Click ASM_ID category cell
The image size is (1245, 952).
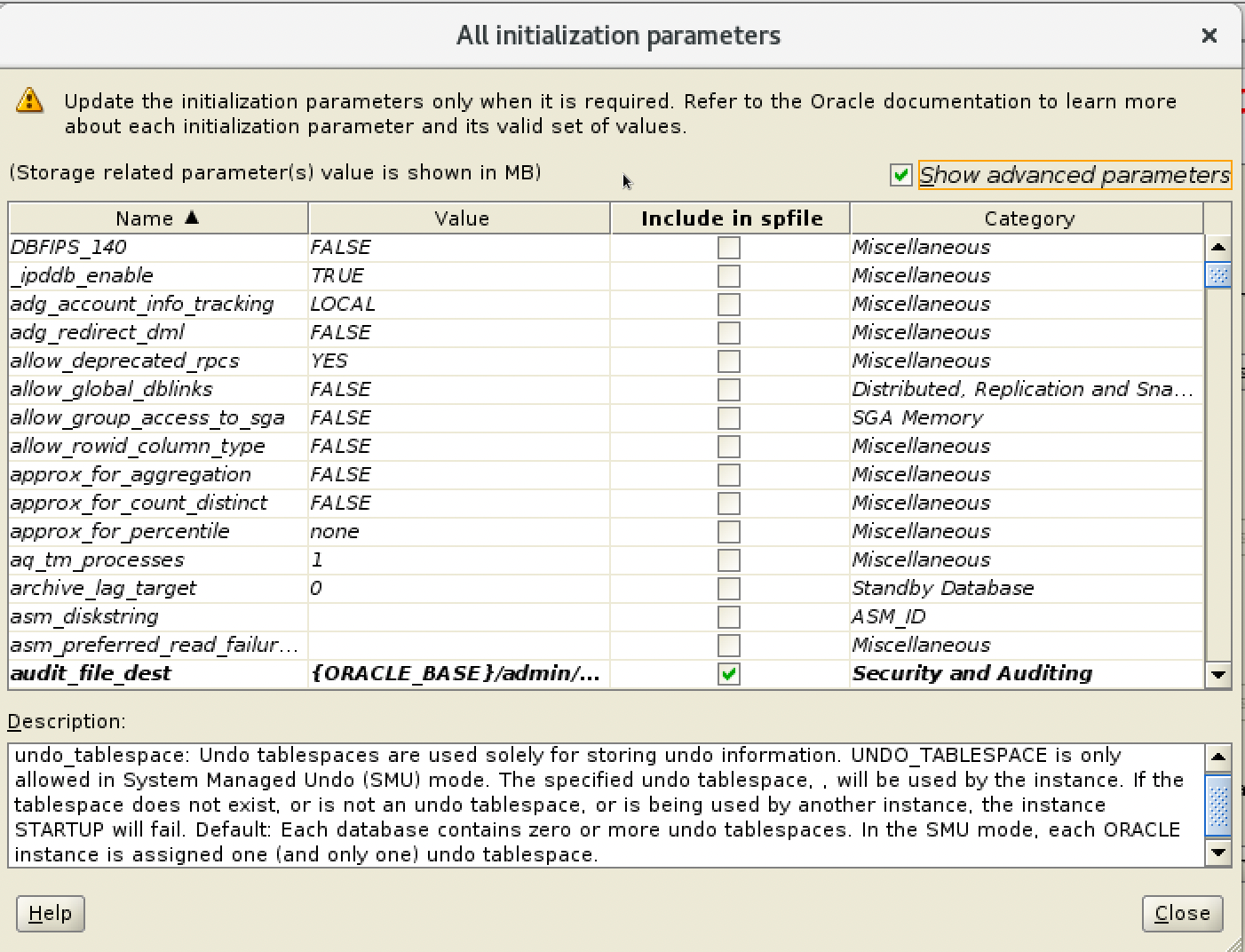[x=1027, y=616]
